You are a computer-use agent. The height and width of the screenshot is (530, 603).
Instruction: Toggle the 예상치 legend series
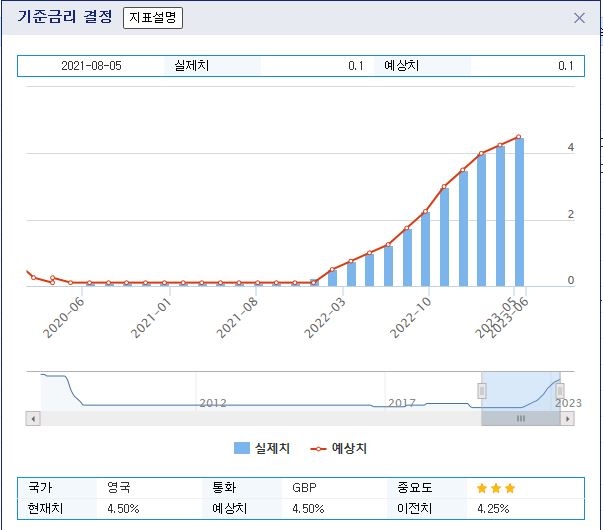click(338, 448)
